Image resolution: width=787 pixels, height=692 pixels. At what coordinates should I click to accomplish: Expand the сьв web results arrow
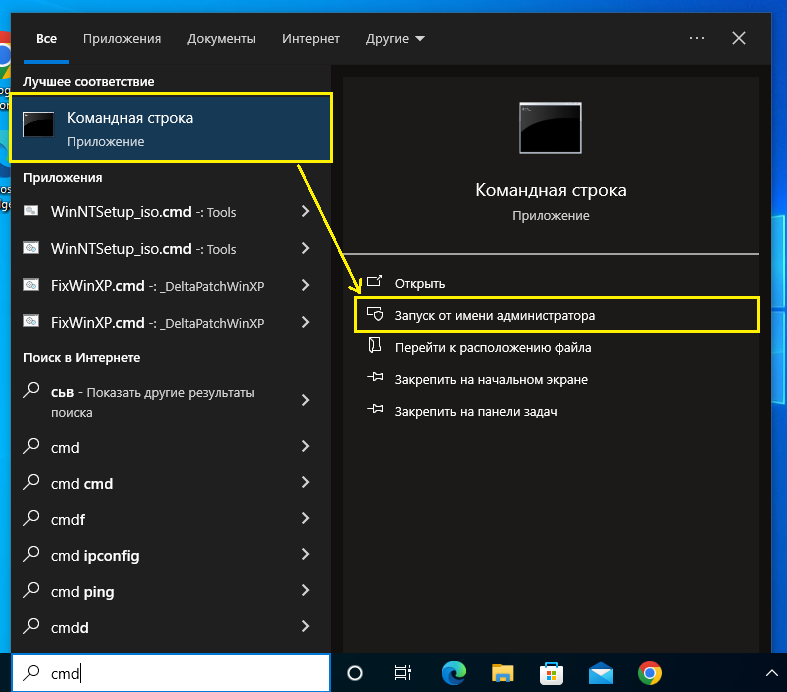pos(305,400)
